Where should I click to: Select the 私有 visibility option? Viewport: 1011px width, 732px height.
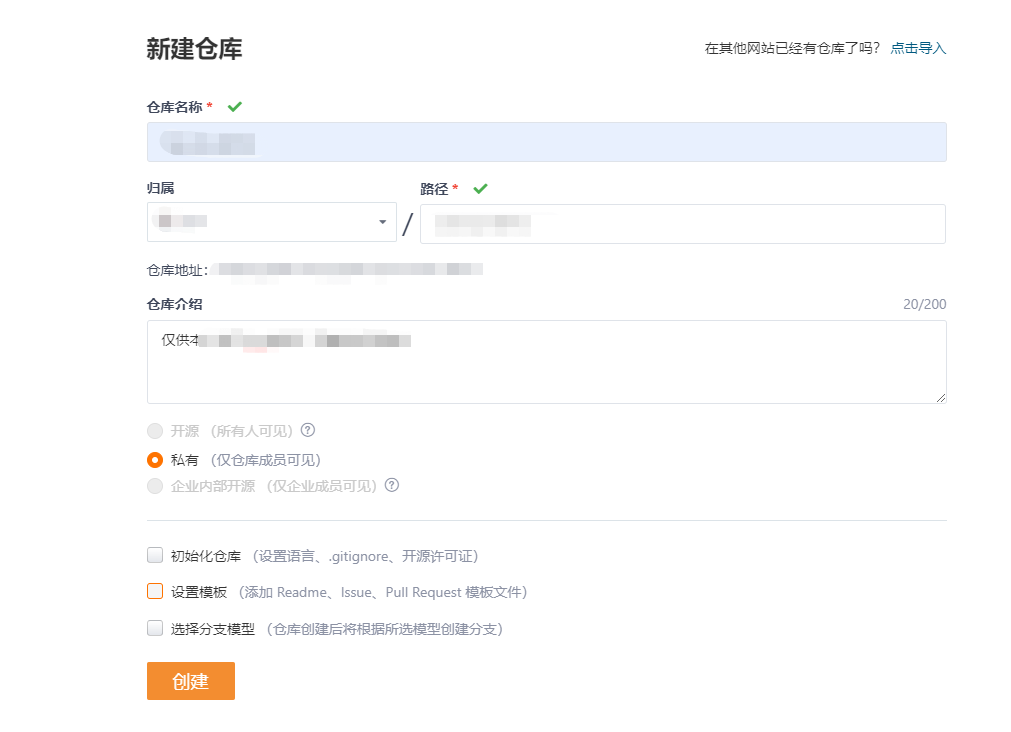(156, 460)
